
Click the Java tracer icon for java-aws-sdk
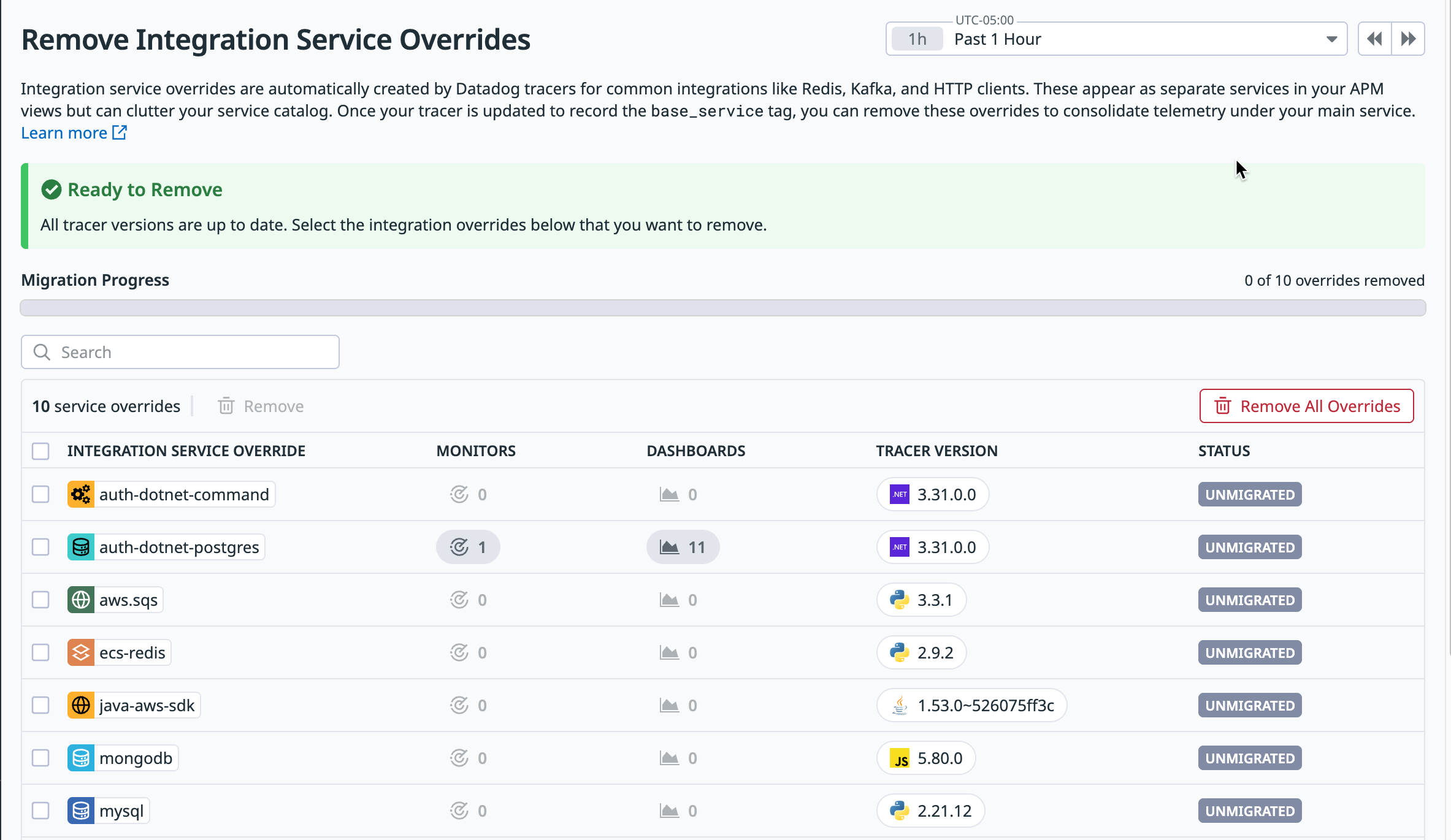coord(900,705)
